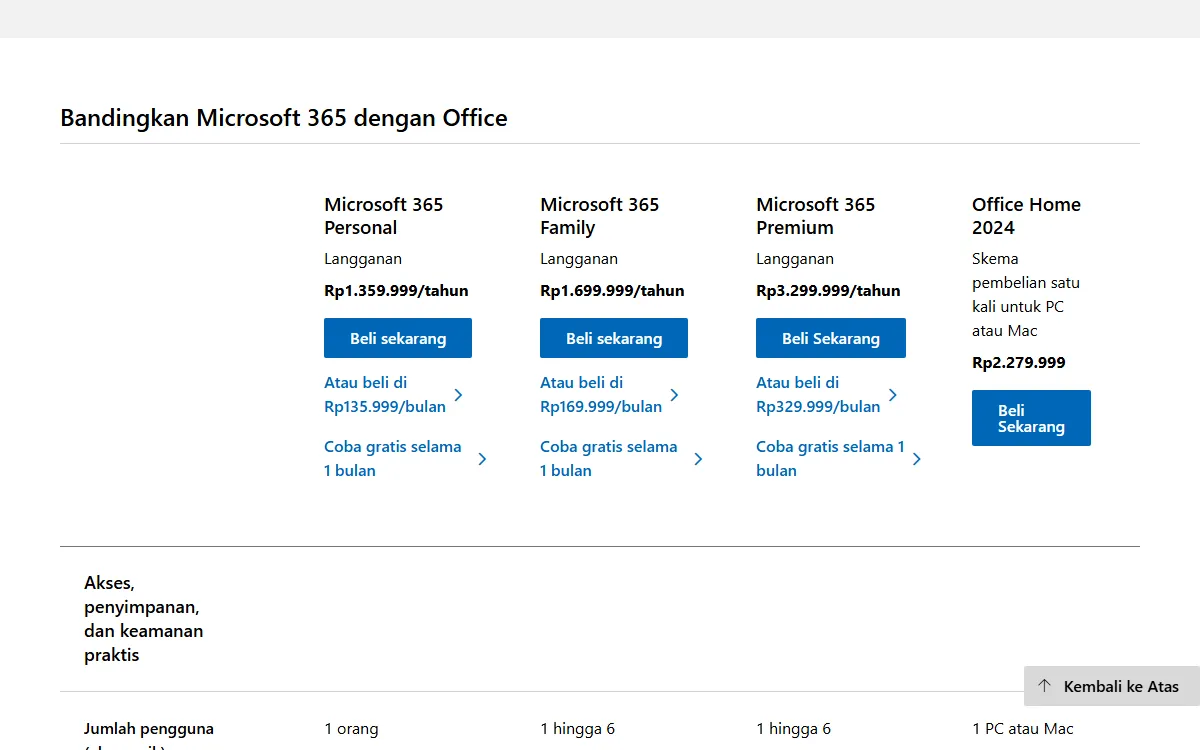Select Office Home 2024 heading

click(1026, 216)
